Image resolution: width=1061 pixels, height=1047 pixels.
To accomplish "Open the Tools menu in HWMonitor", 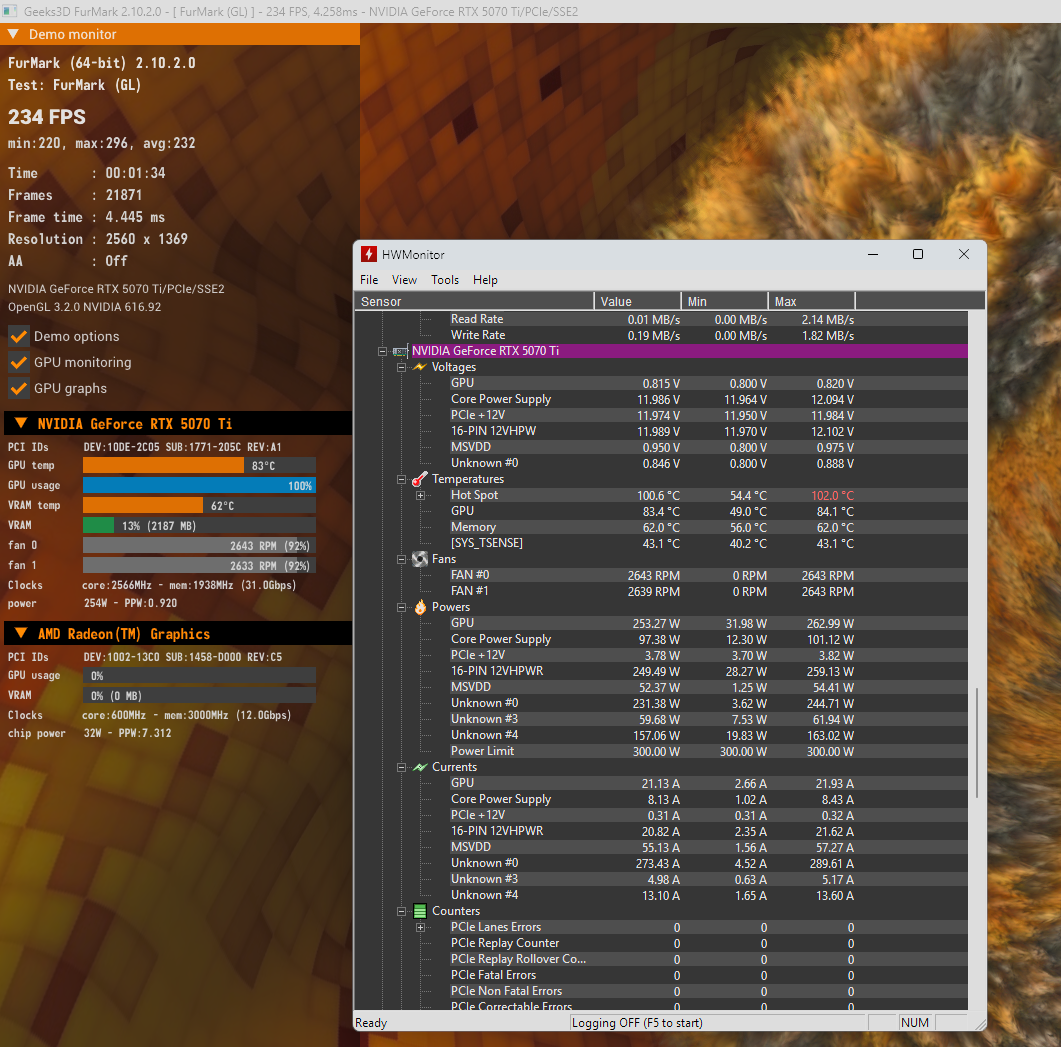I will point(445,280).
